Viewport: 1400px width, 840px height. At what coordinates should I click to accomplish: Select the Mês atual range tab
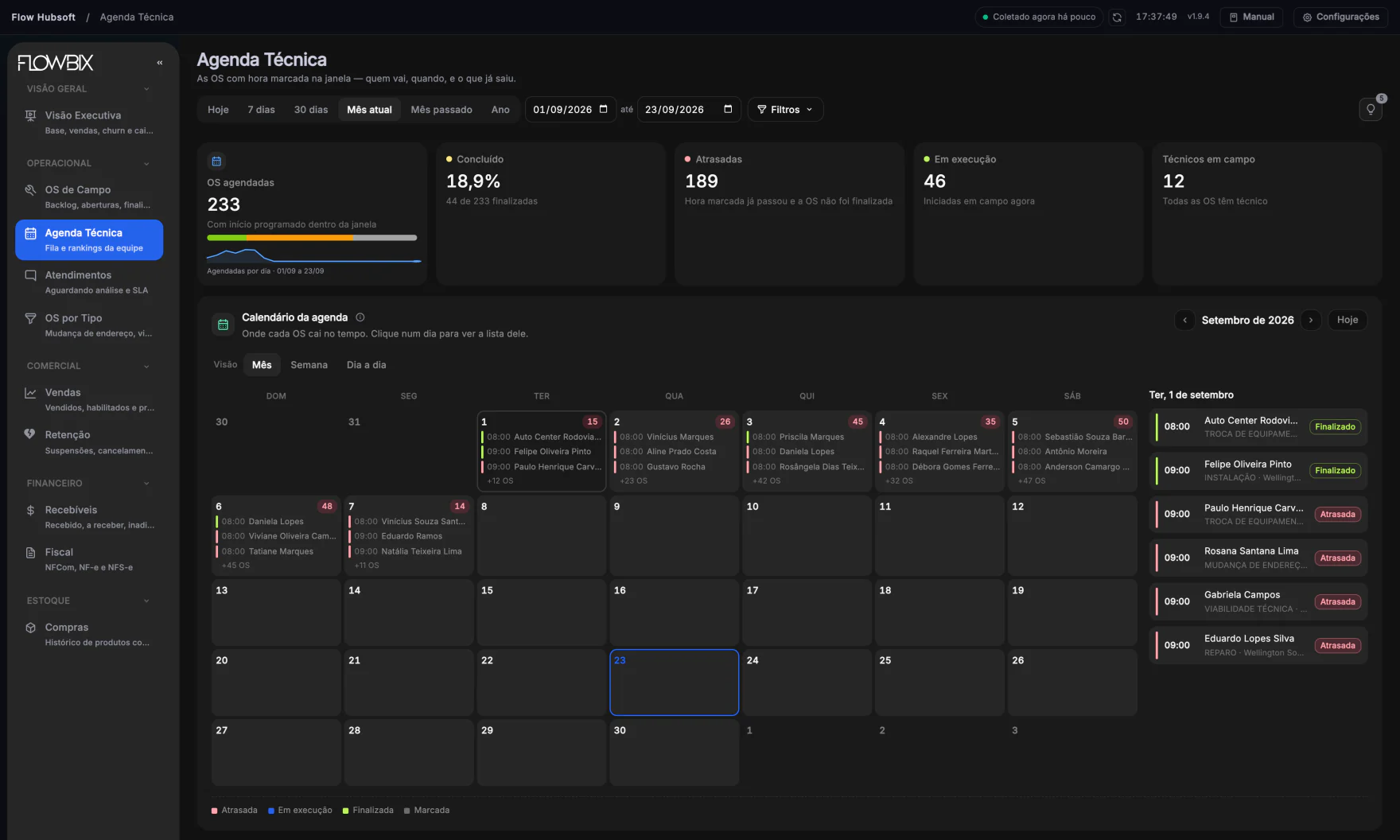pyautogui.click(x=369, y=110)
